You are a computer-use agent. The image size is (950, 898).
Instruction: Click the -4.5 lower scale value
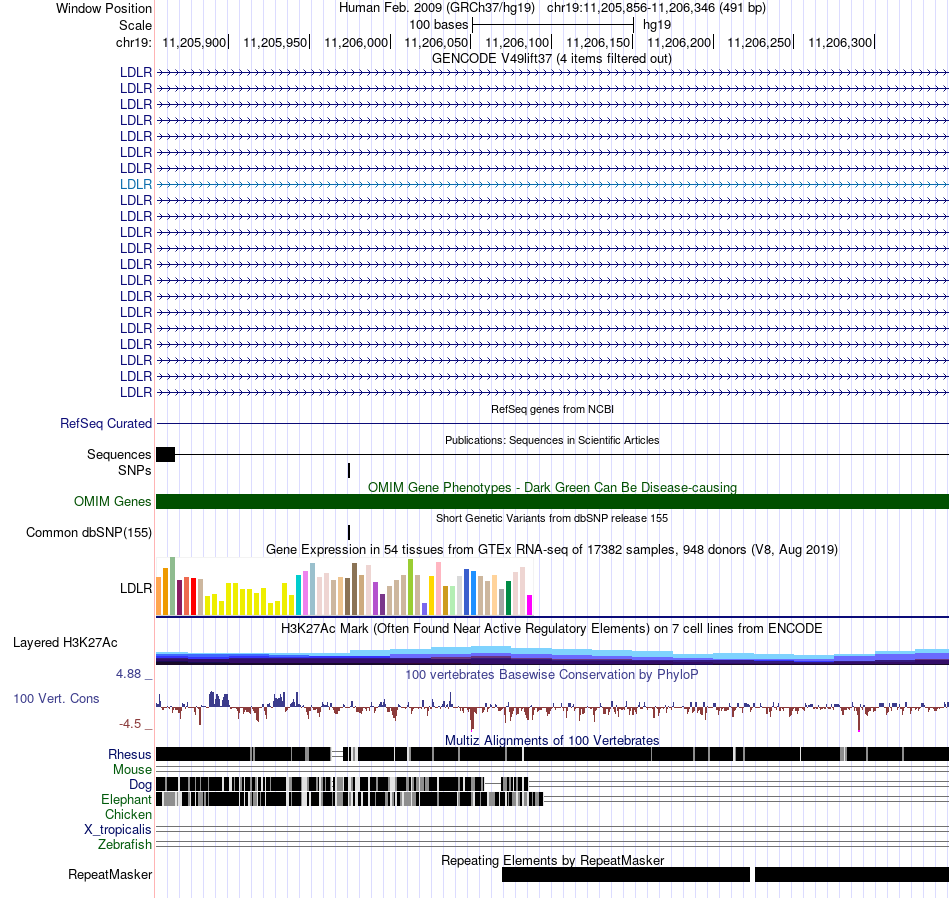point(130,723)
